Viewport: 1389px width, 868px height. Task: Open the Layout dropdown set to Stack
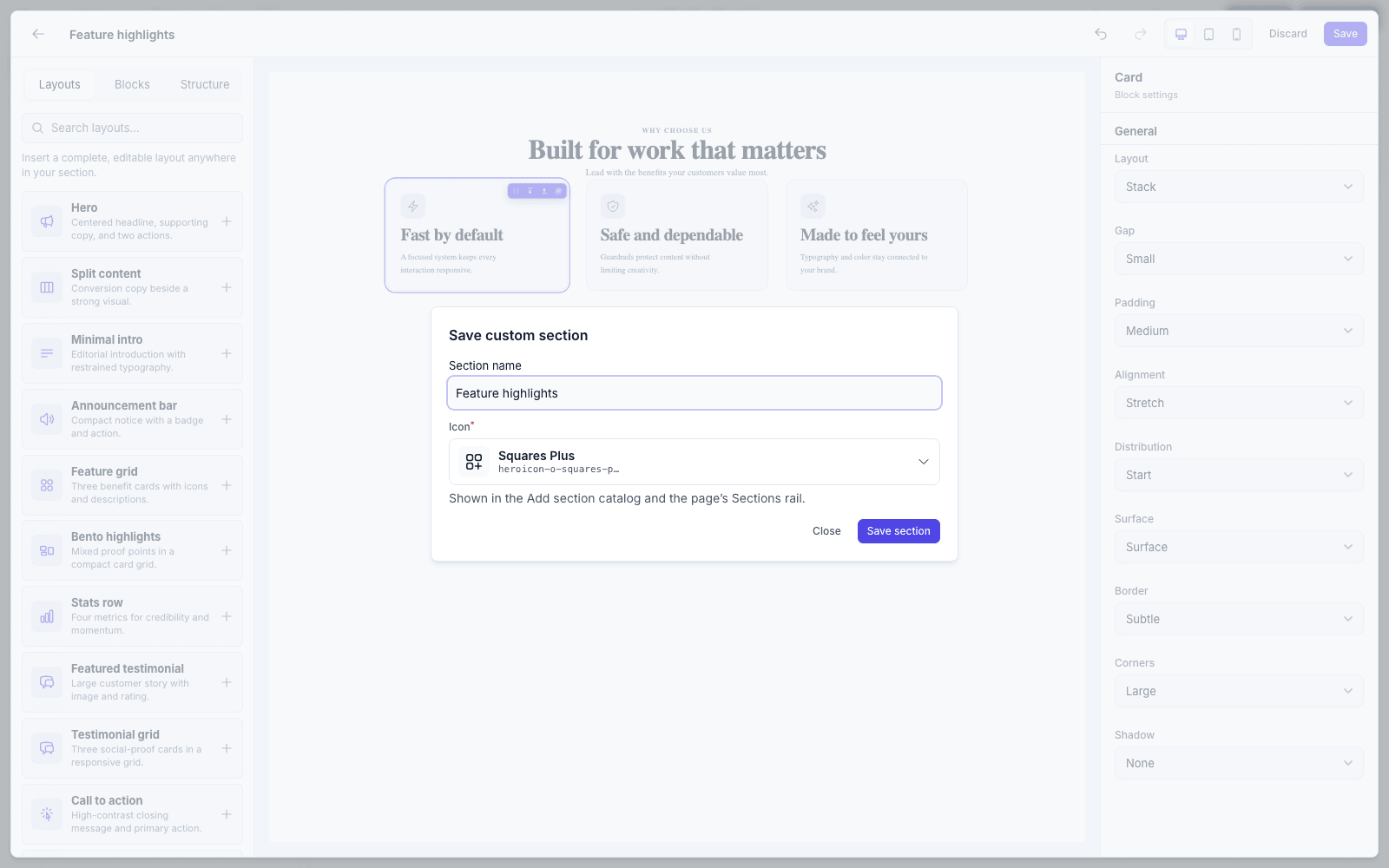(x=1239, y=187)
